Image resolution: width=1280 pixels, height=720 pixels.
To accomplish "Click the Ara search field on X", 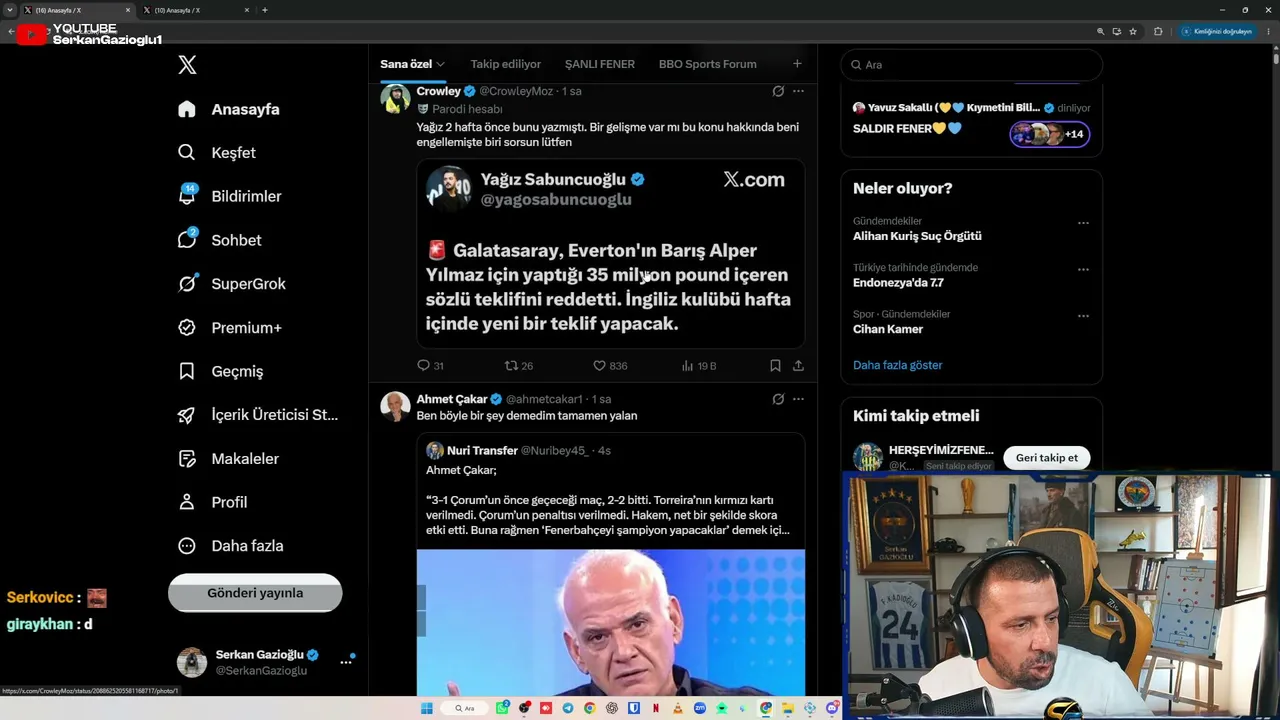I will point(972,65).
